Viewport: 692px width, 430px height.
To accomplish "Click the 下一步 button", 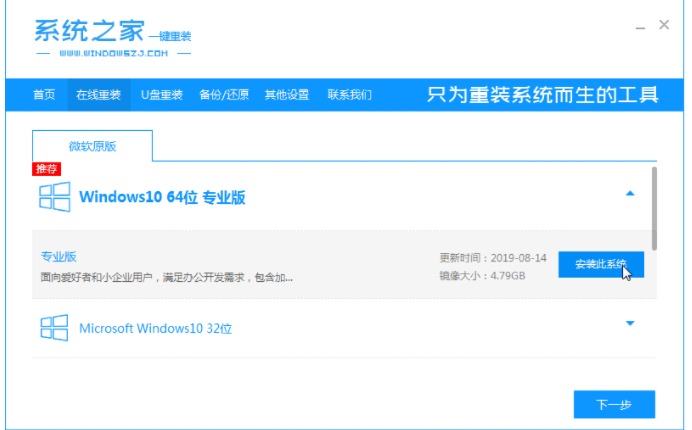I will (614, 404).
